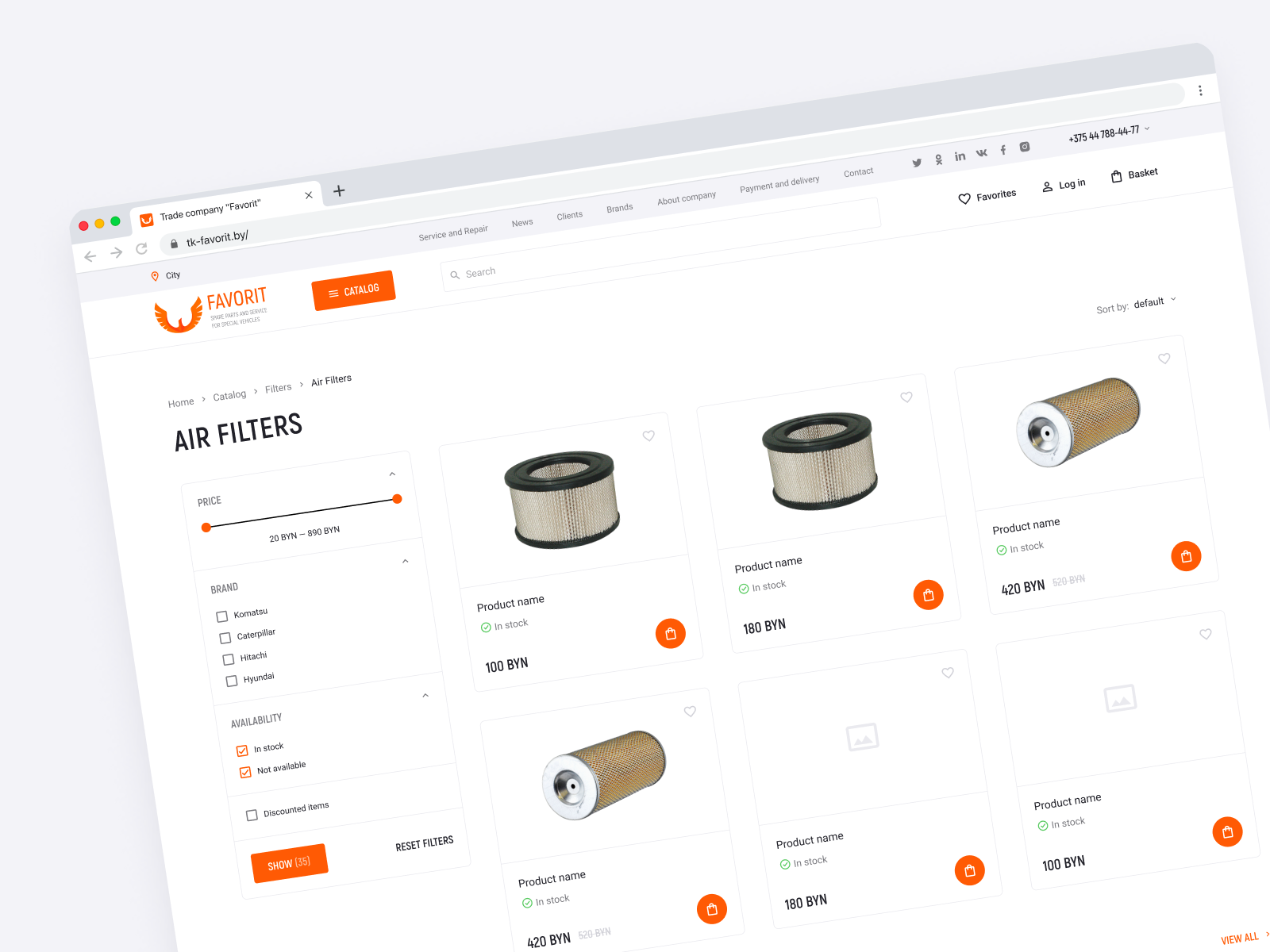Viewport: 1270px width, 952px height.
Task: Open the Instagram social icon
Action: point(1025,147)
